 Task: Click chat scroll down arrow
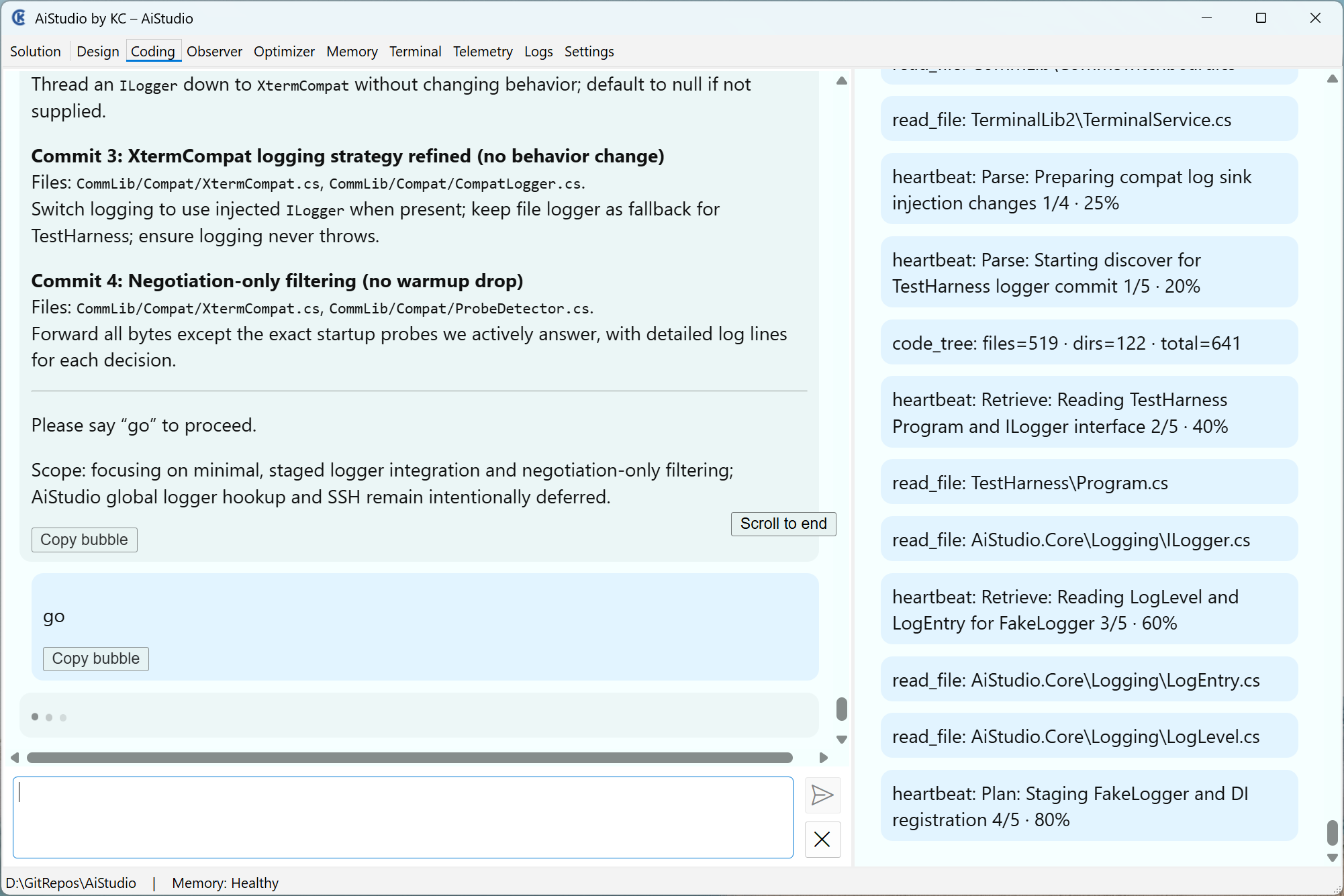point(841,740)
